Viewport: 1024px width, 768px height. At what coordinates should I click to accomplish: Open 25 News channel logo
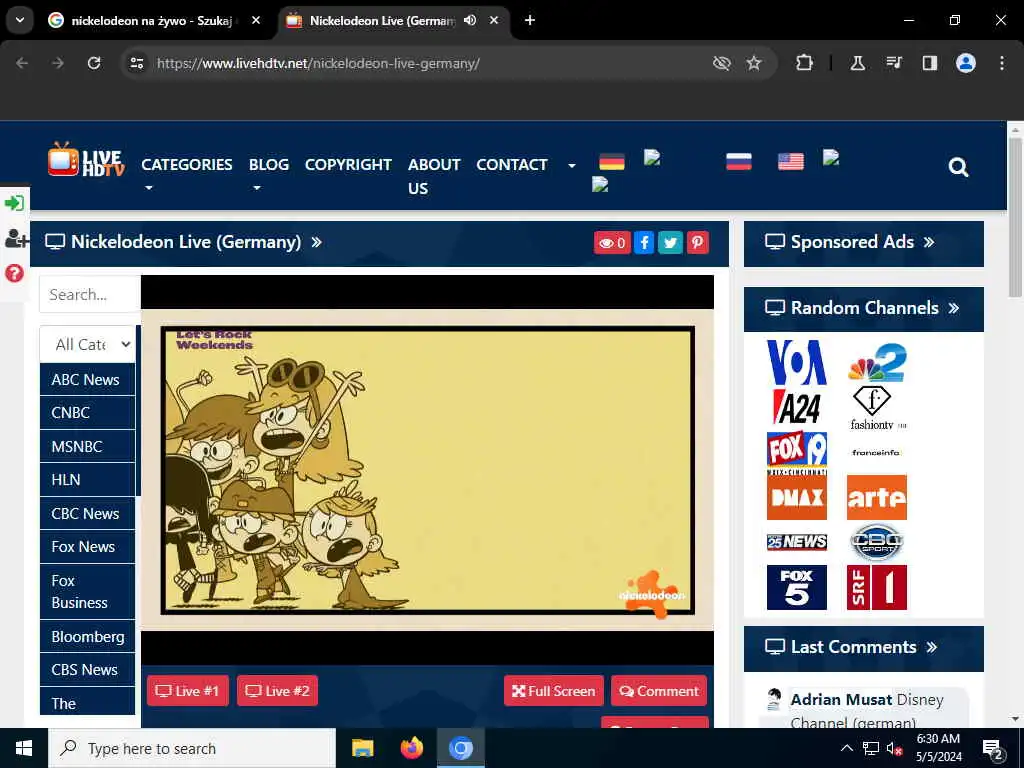point(797,542)
